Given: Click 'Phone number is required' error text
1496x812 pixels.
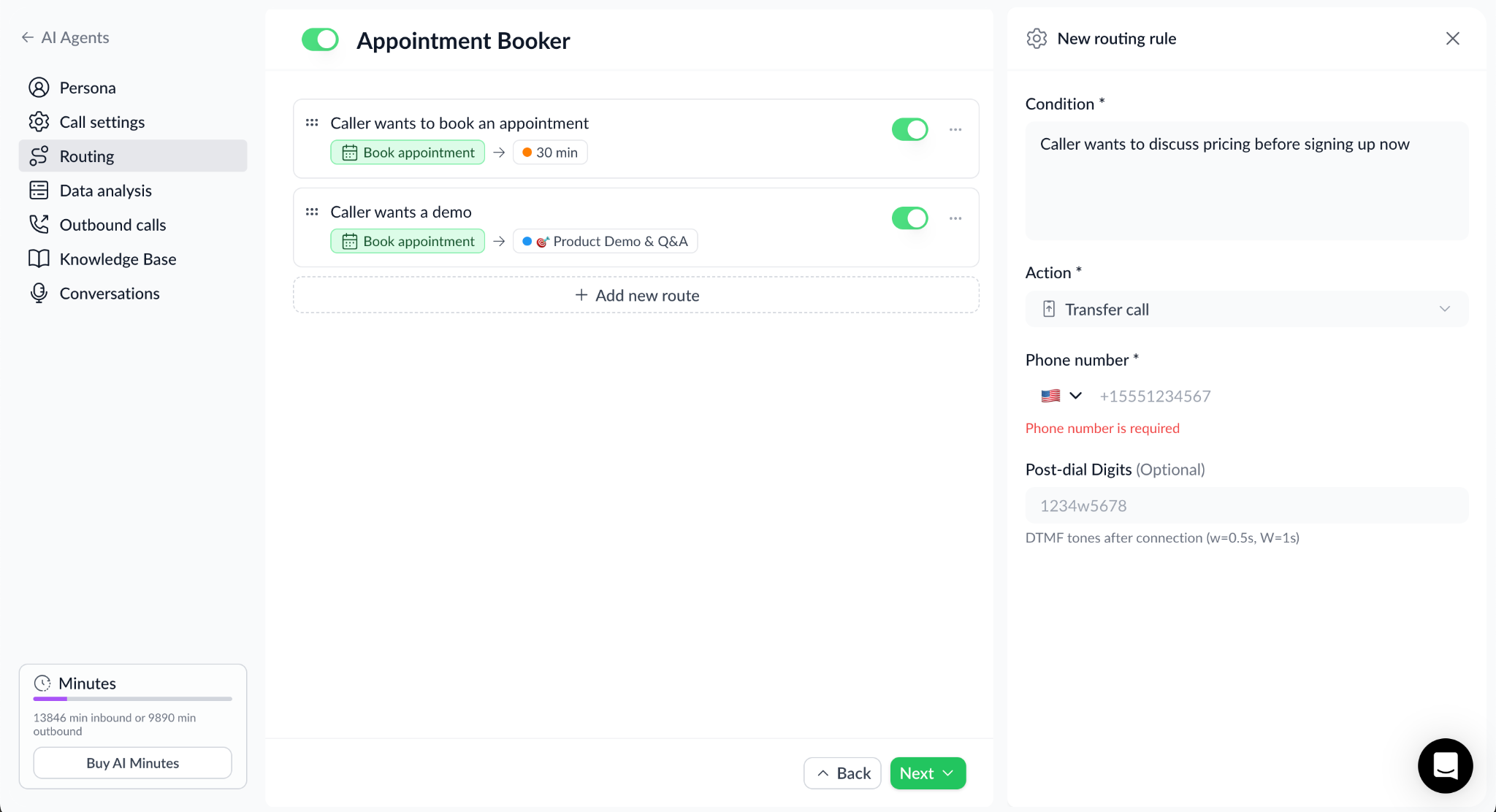Looking at the screenshot, I should click(1102, 428).
